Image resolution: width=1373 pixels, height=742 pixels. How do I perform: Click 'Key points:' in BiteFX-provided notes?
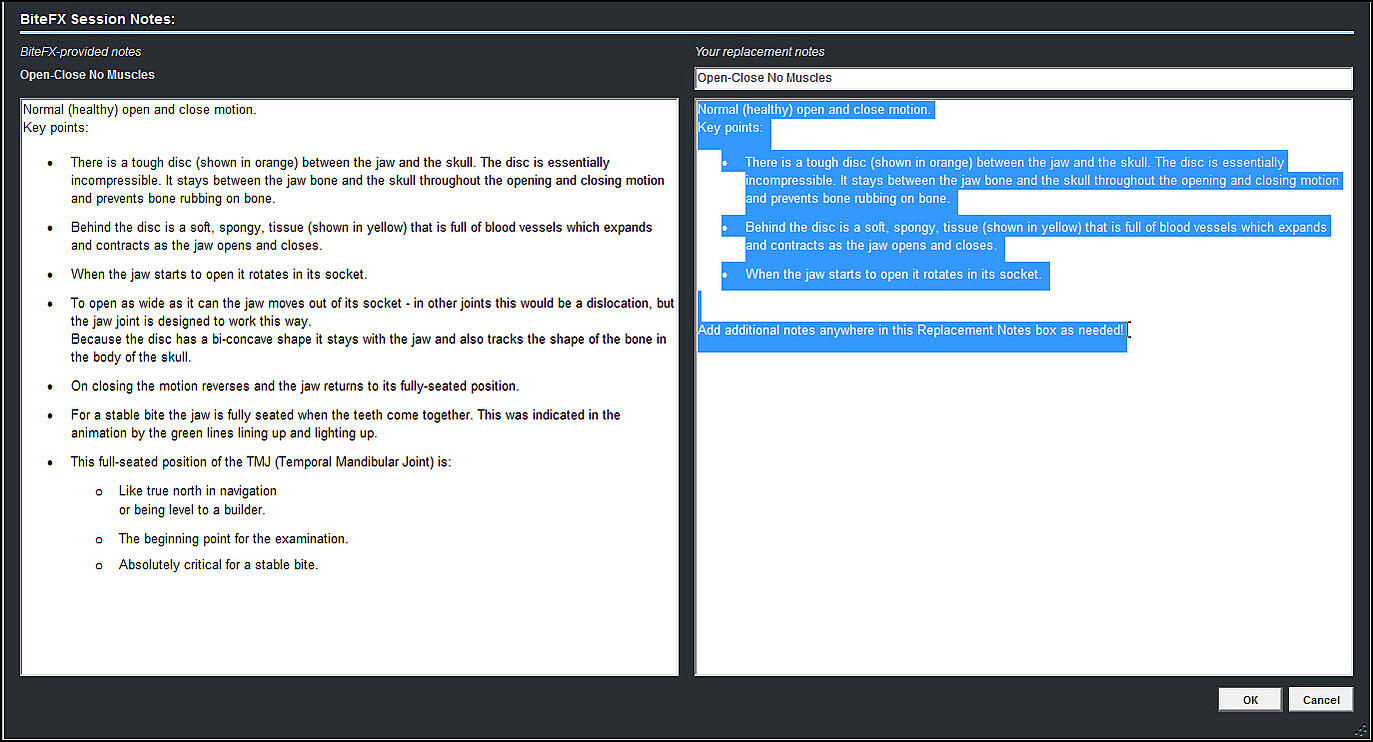(x=55, y=127)
